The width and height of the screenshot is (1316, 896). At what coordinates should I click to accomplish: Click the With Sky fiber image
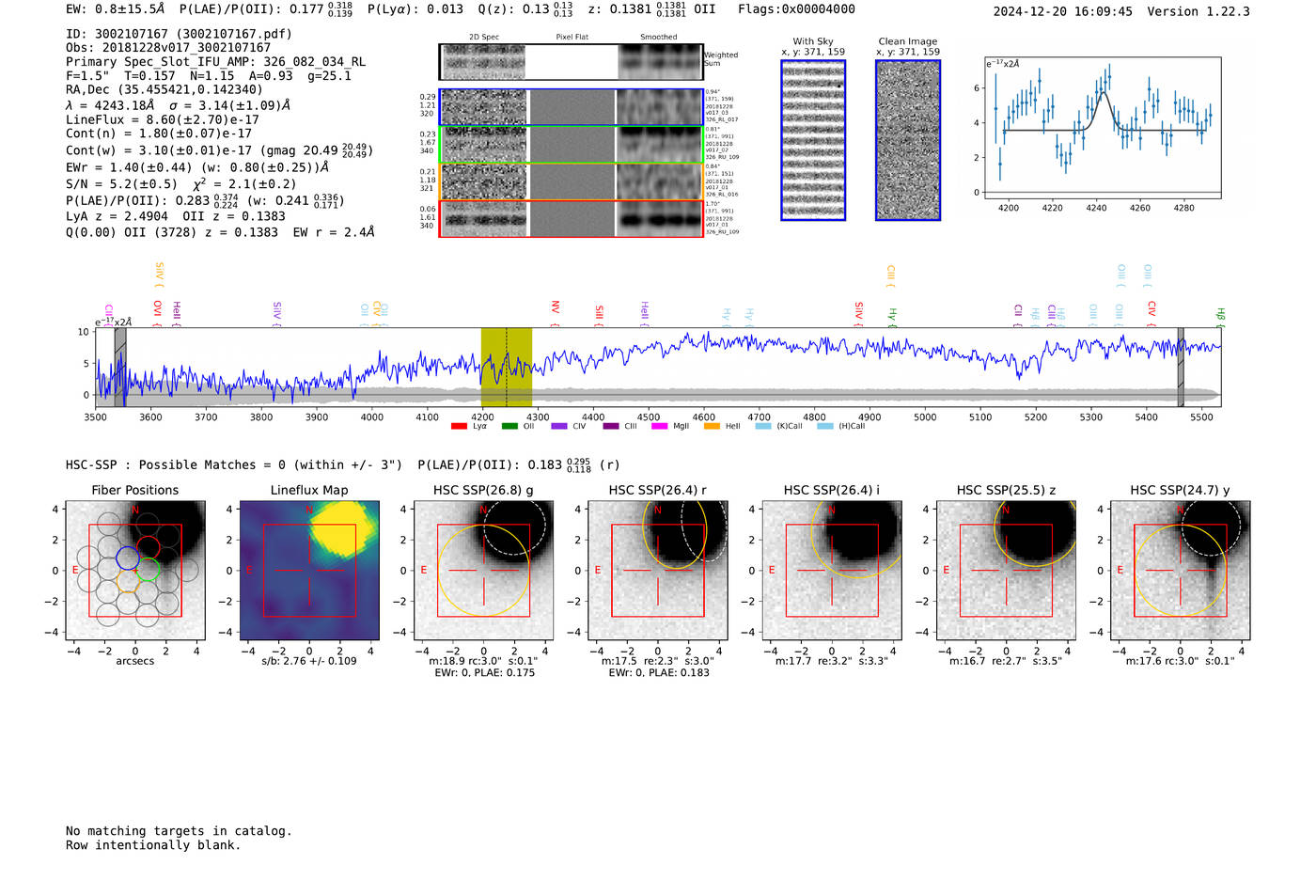[813, 140]
